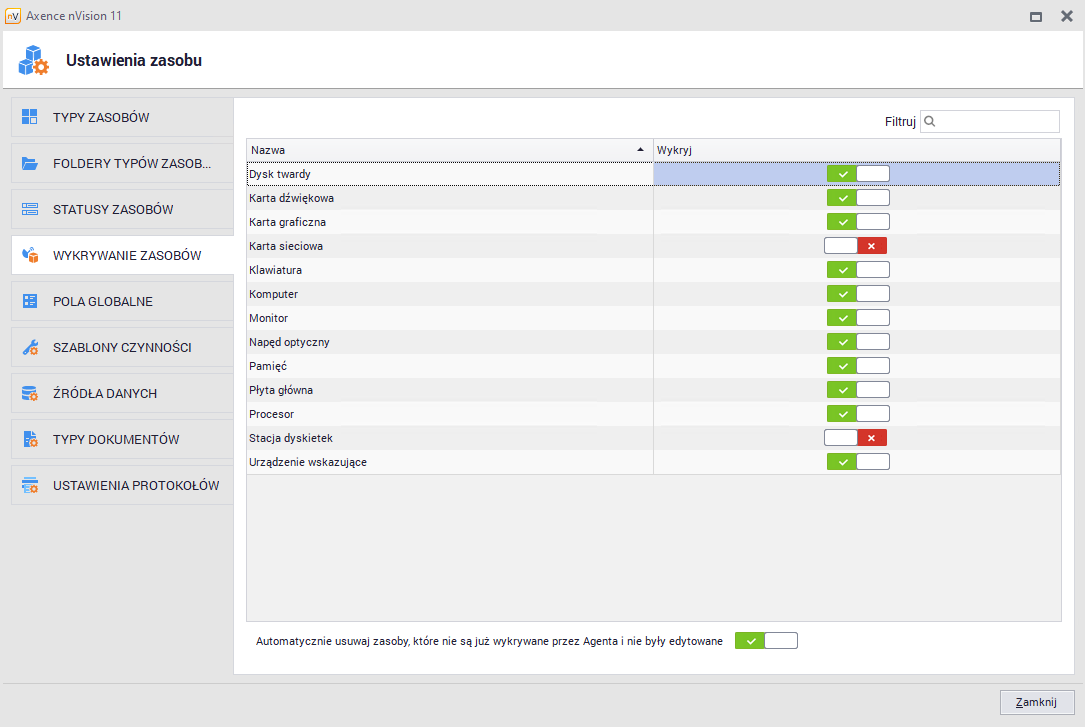Select the Procesor row
The height and width of the screenshot is (727, 1085).
(448, 414)
